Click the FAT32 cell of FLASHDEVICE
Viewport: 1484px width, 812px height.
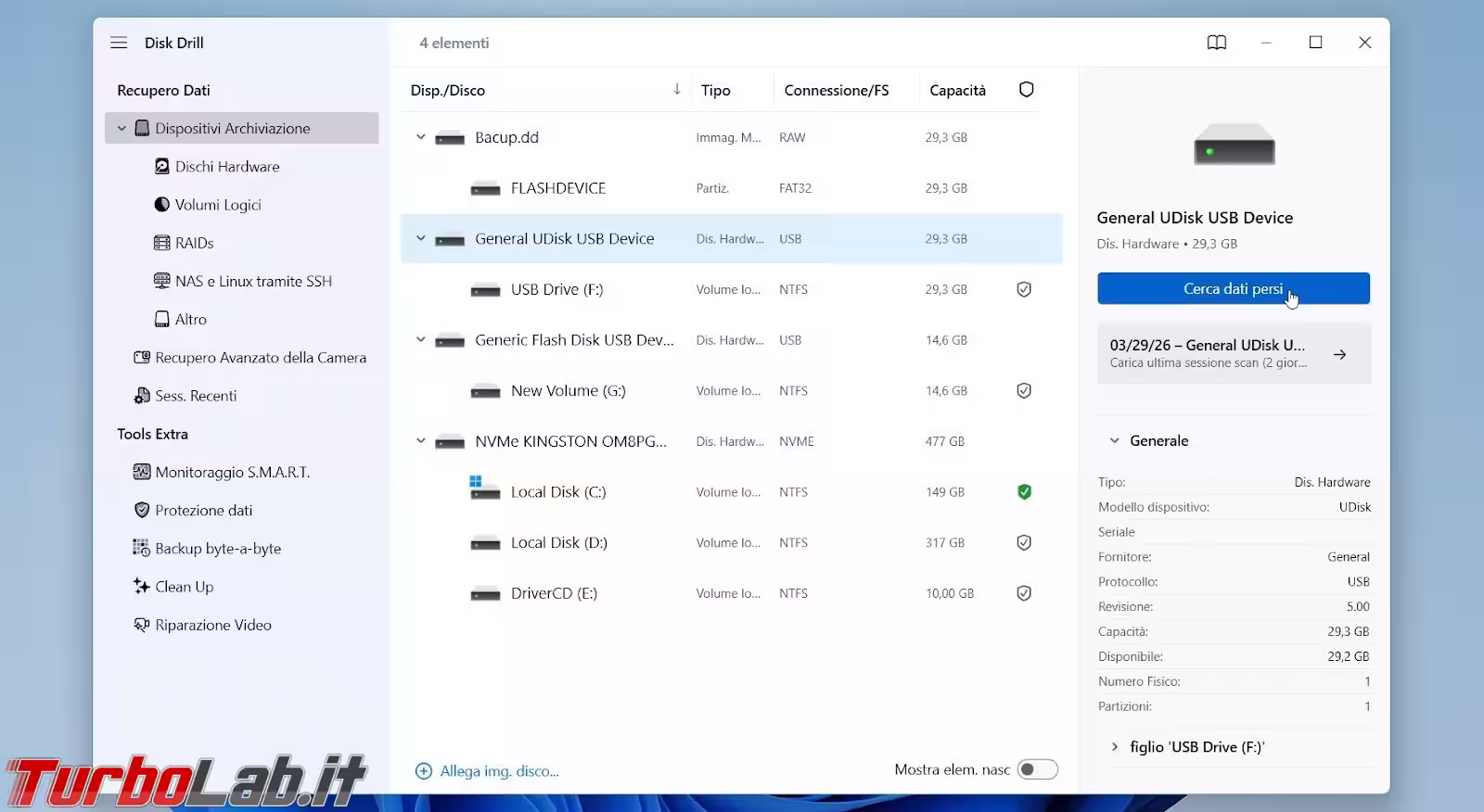pyautogui.click(x=795, y=188)
